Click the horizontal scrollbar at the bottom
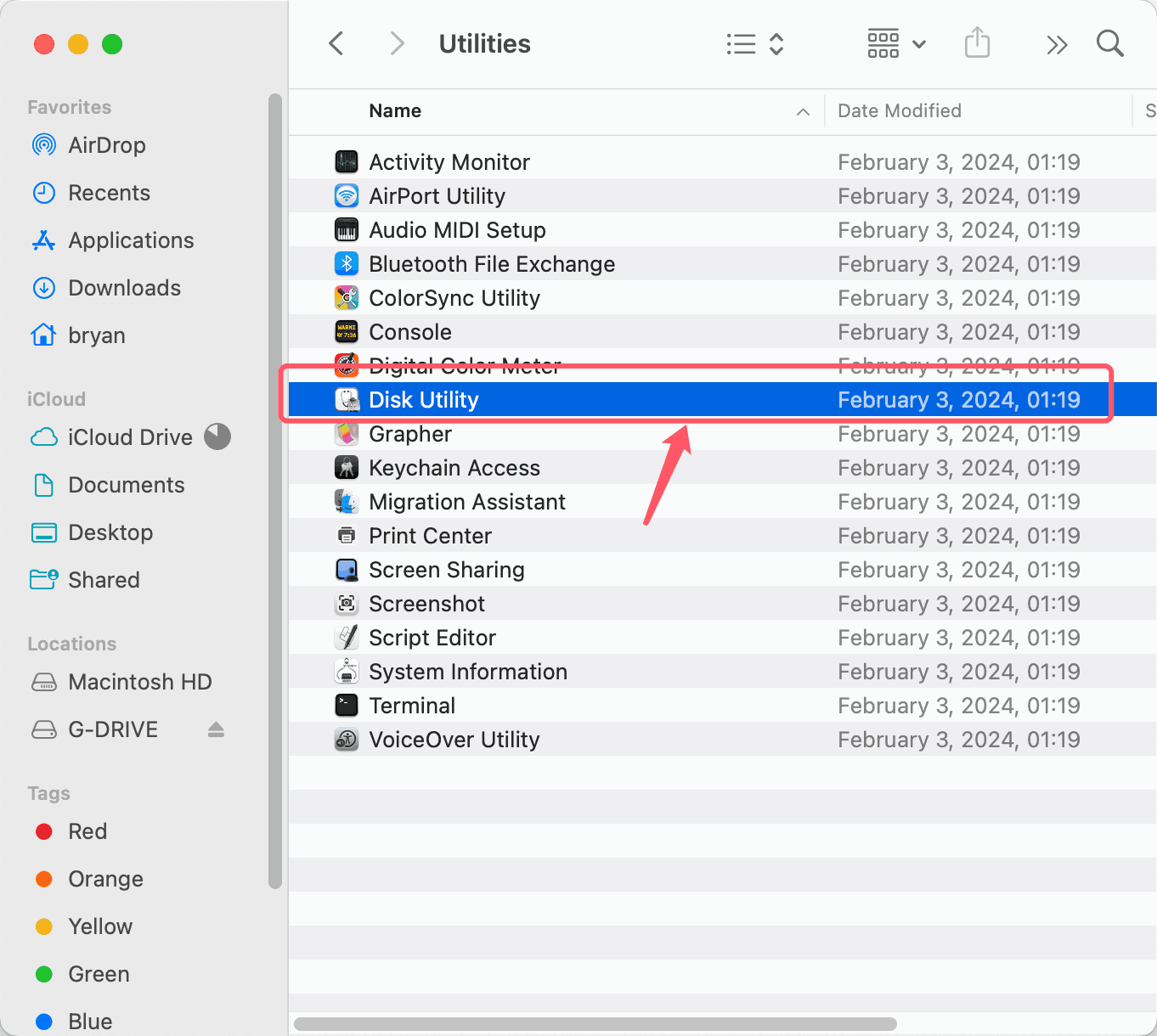Viewport: 1157px width, 1036px height. 595,1025
